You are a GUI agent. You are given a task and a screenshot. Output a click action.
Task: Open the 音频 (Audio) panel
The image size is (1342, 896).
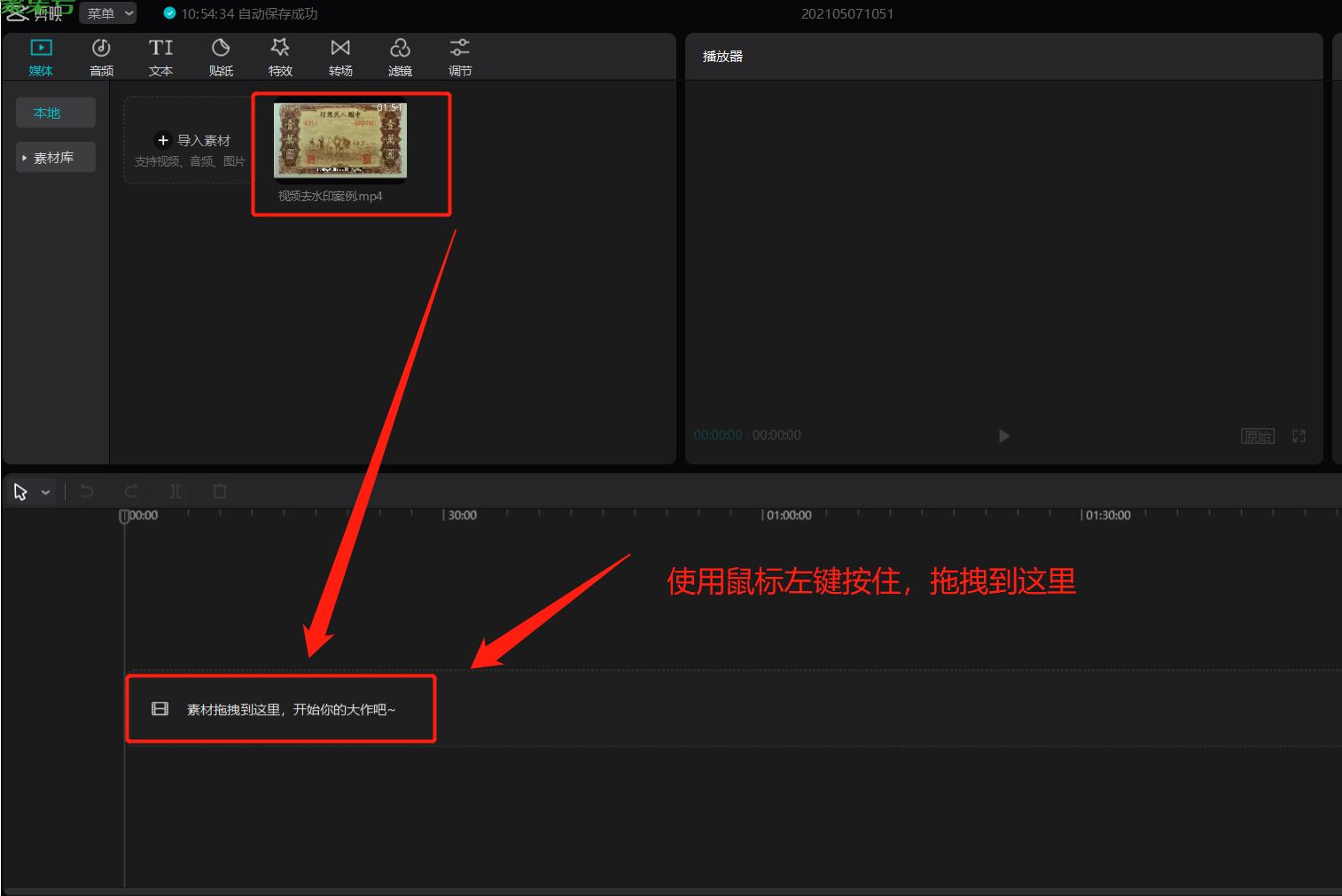(x=101, y=57)
